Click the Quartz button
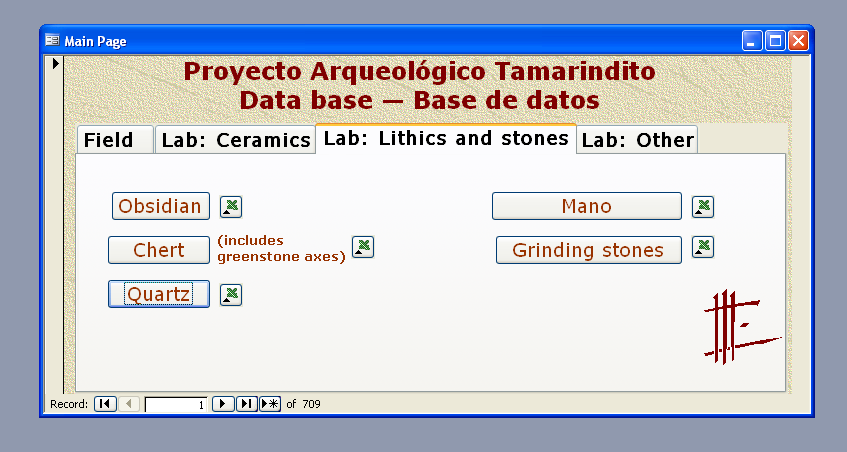 [x=159, y=294]
